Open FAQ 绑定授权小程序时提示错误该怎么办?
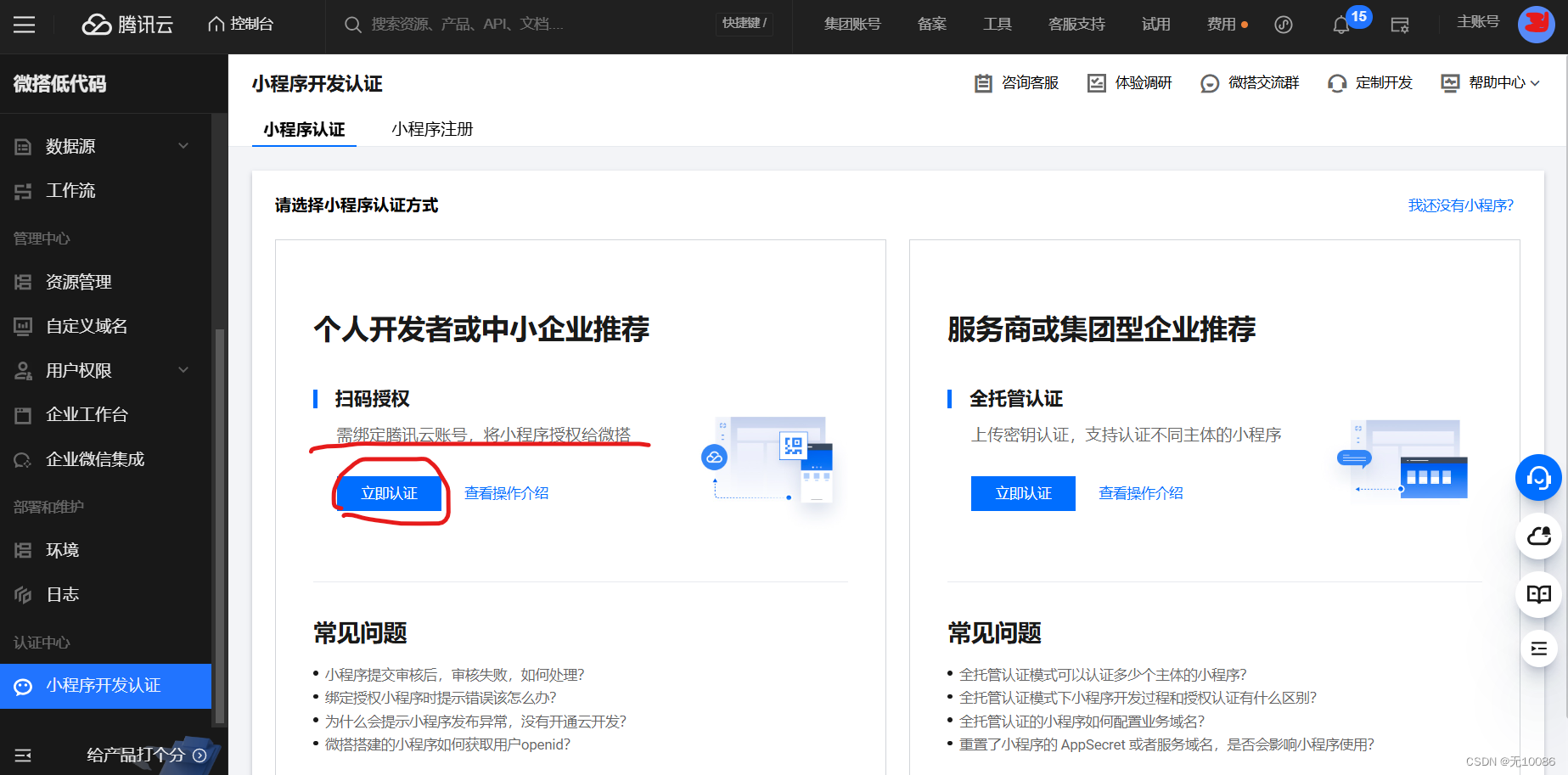 pos(441,698)
